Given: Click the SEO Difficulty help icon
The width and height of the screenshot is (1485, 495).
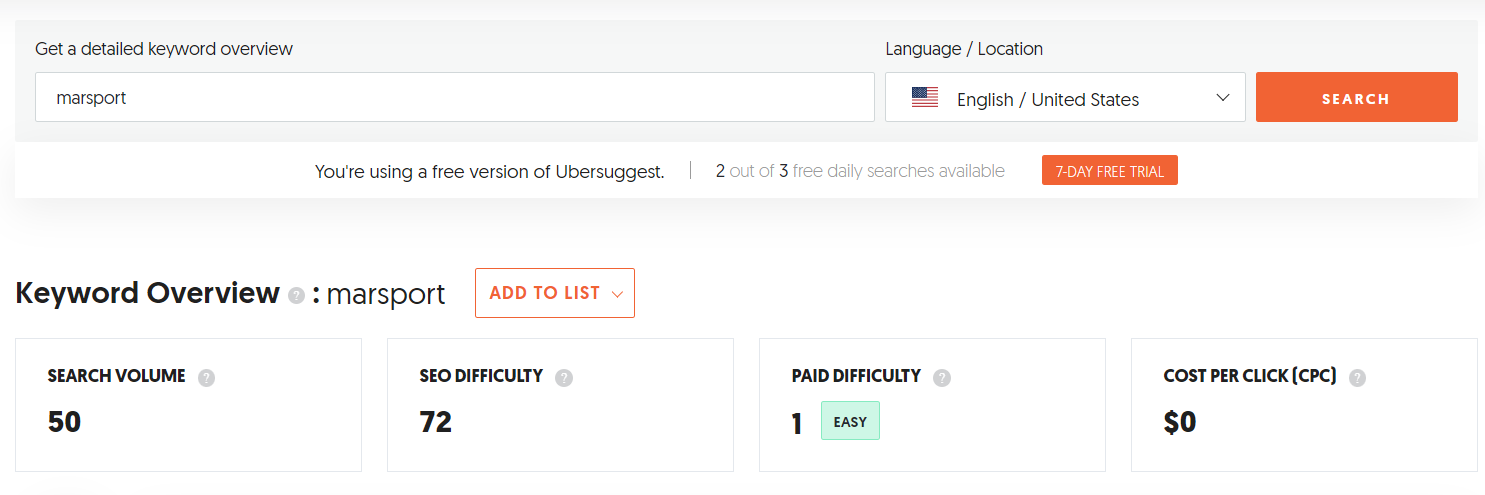Looking at the screenshot, I should [564, 378].
